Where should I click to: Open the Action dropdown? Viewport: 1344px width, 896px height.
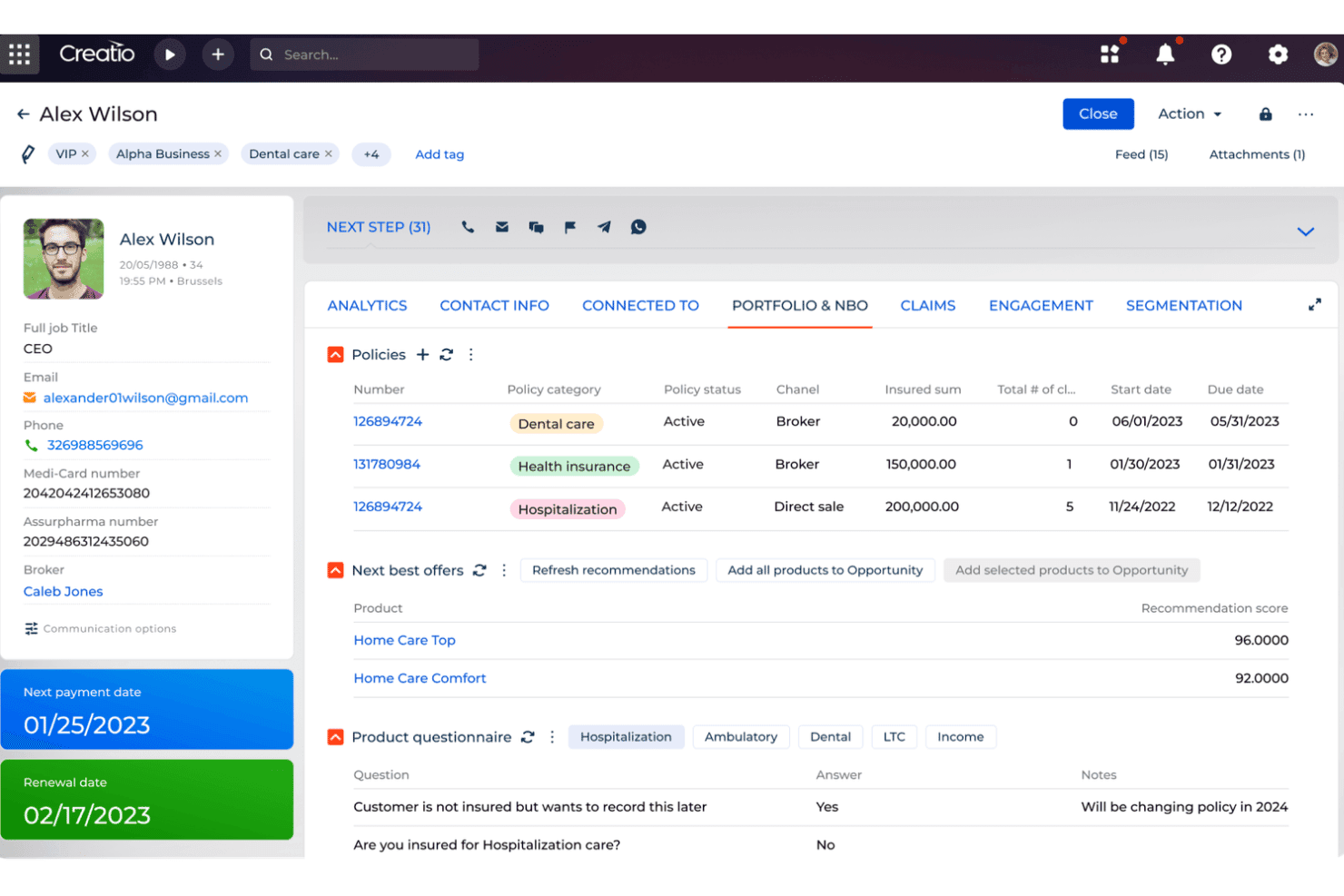point(1190,114)
